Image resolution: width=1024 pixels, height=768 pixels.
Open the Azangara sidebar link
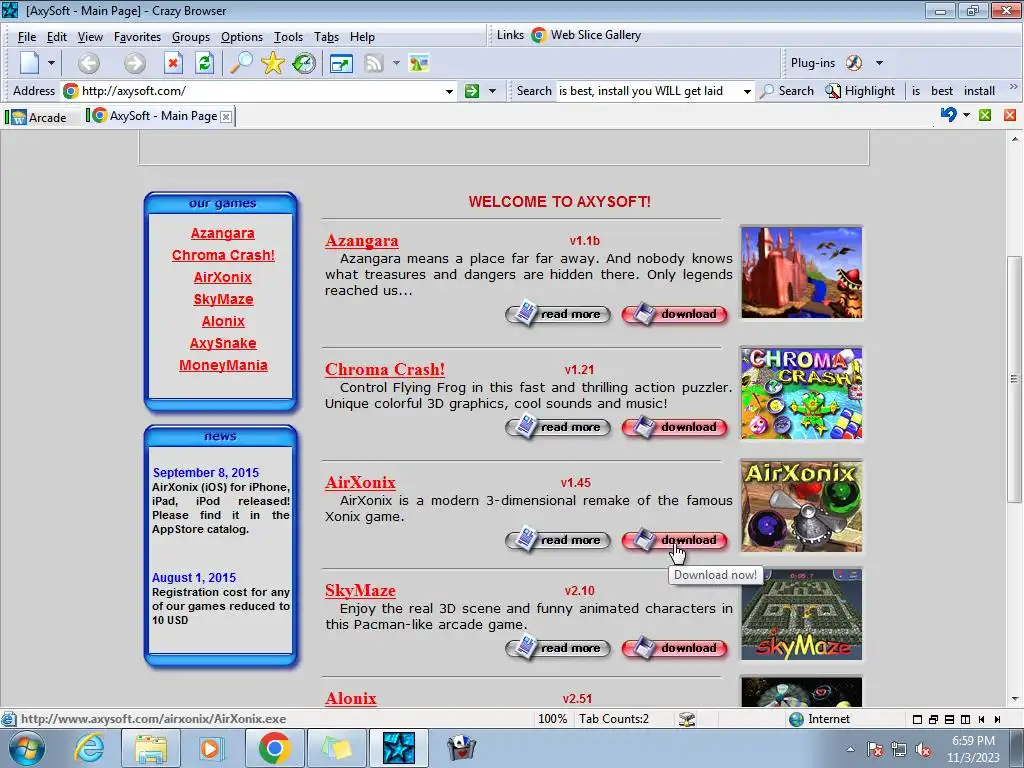click(223, 233)
